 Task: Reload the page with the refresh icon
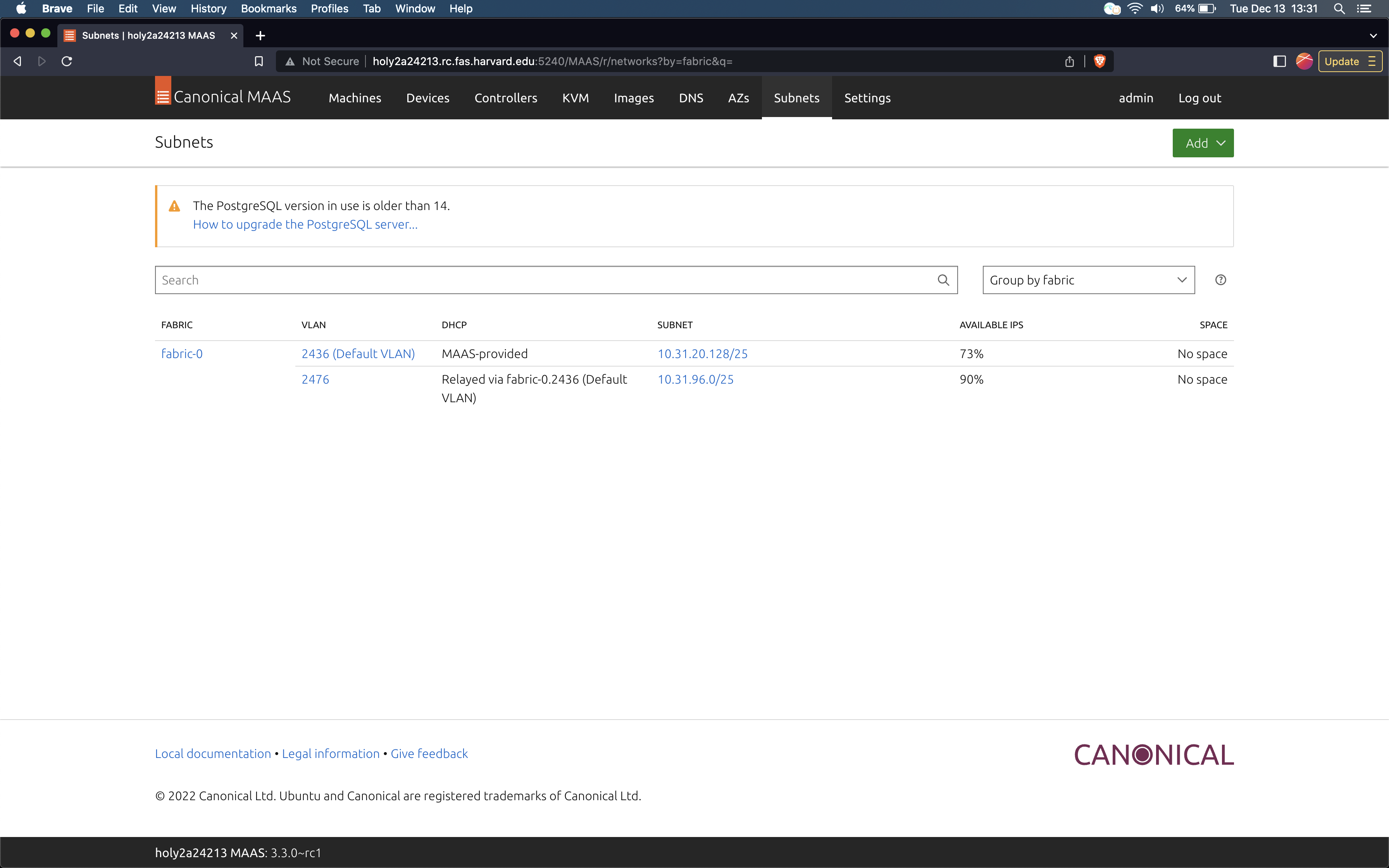click(x=67, y=62)
